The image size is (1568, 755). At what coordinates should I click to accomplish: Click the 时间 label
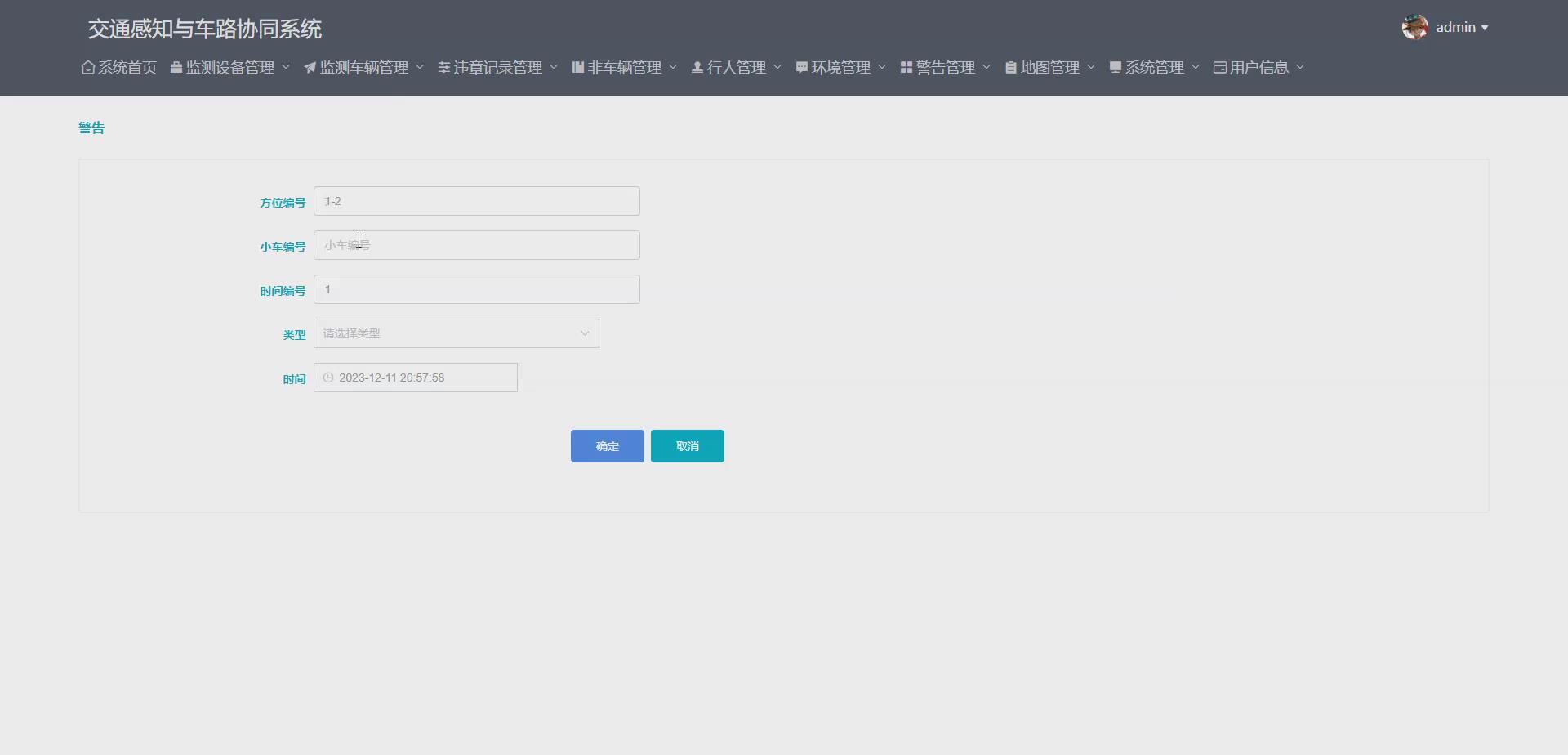294,379
